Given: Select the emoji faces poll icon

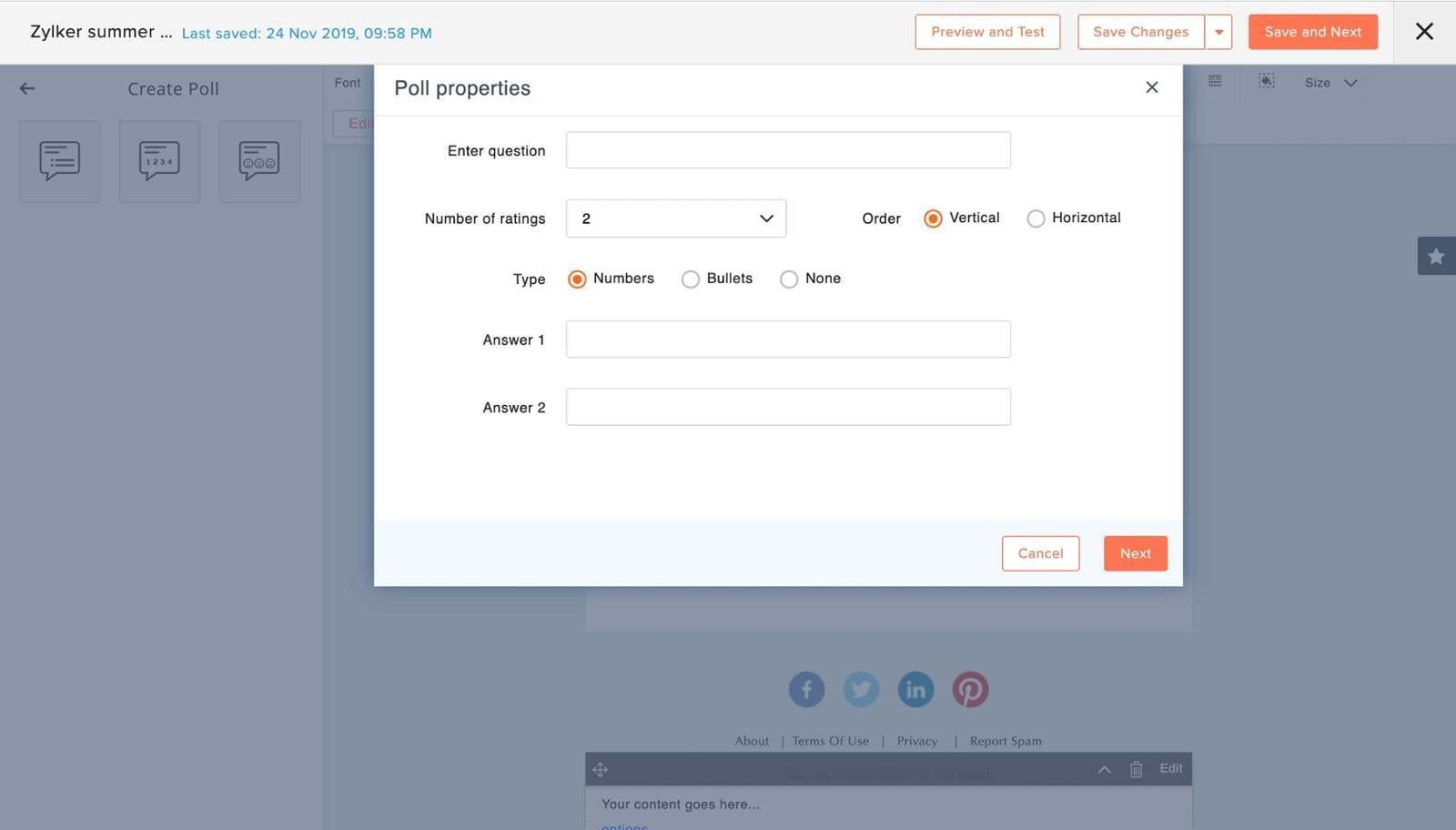Looking at the screenshot, I should [x=259, y=161].
